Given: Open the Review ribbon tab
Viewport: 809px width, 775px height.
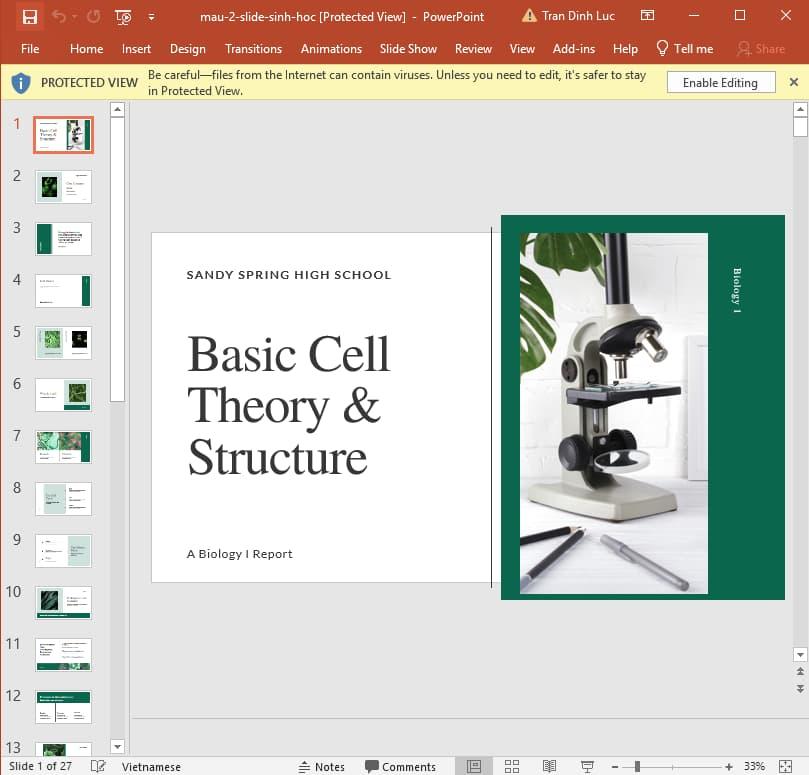Looking at the screenshot, I should (473, 48).
